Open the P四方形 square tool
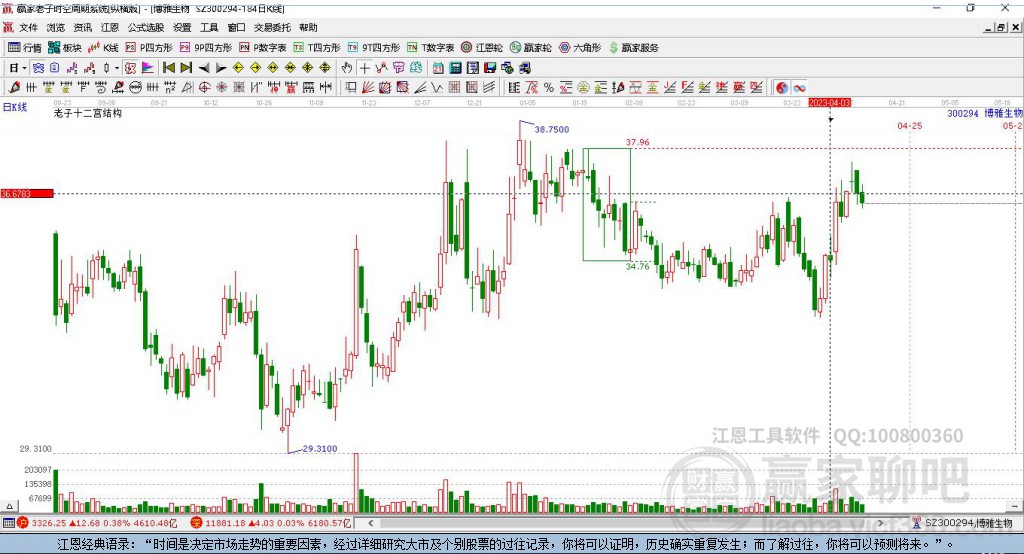The image size is (1024, 554). (x=149, y=48)
